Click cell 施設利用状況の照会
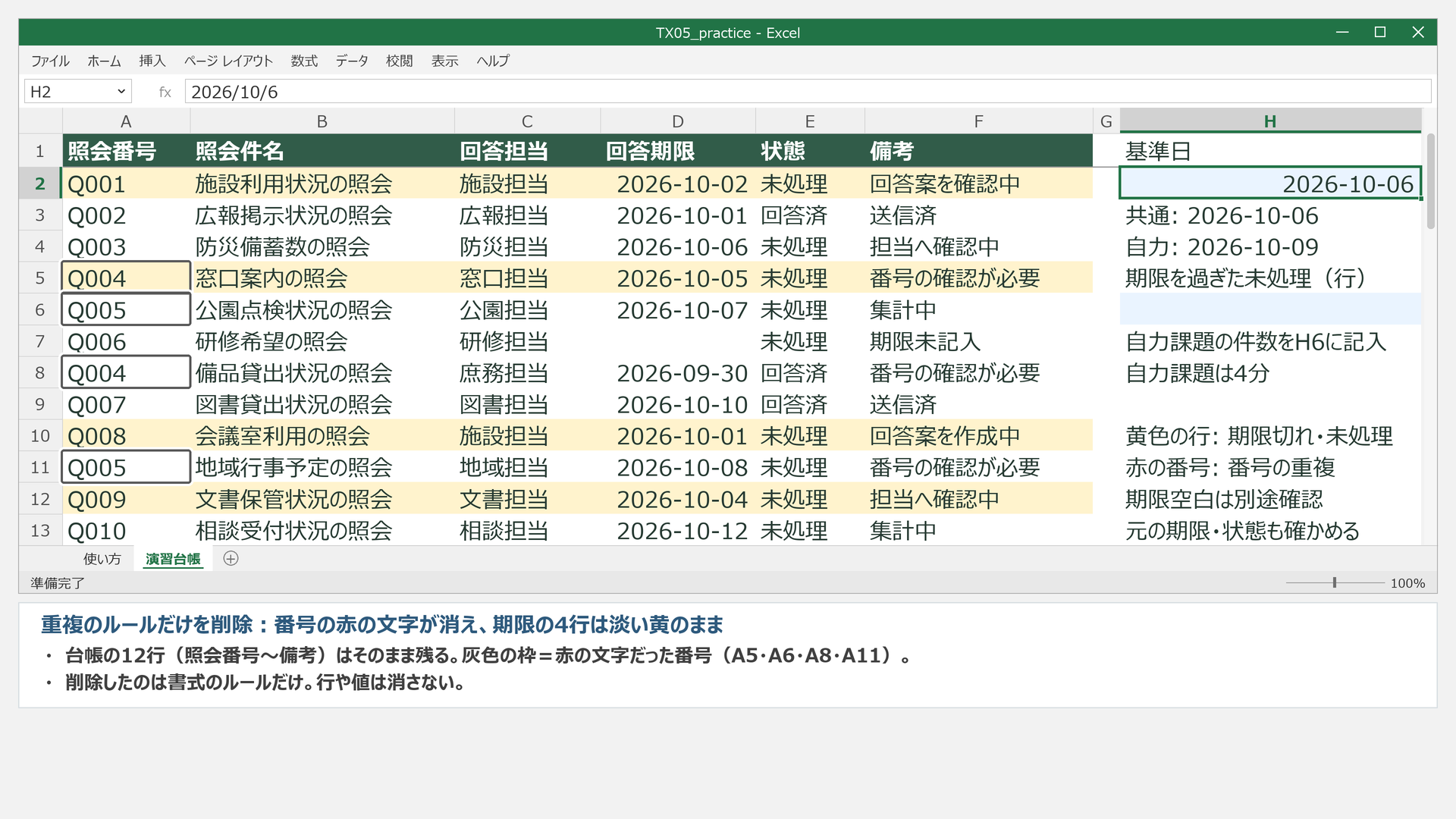Image resolution: width=1456 pixels, height=819 pixels. click(x=322, y=184)
